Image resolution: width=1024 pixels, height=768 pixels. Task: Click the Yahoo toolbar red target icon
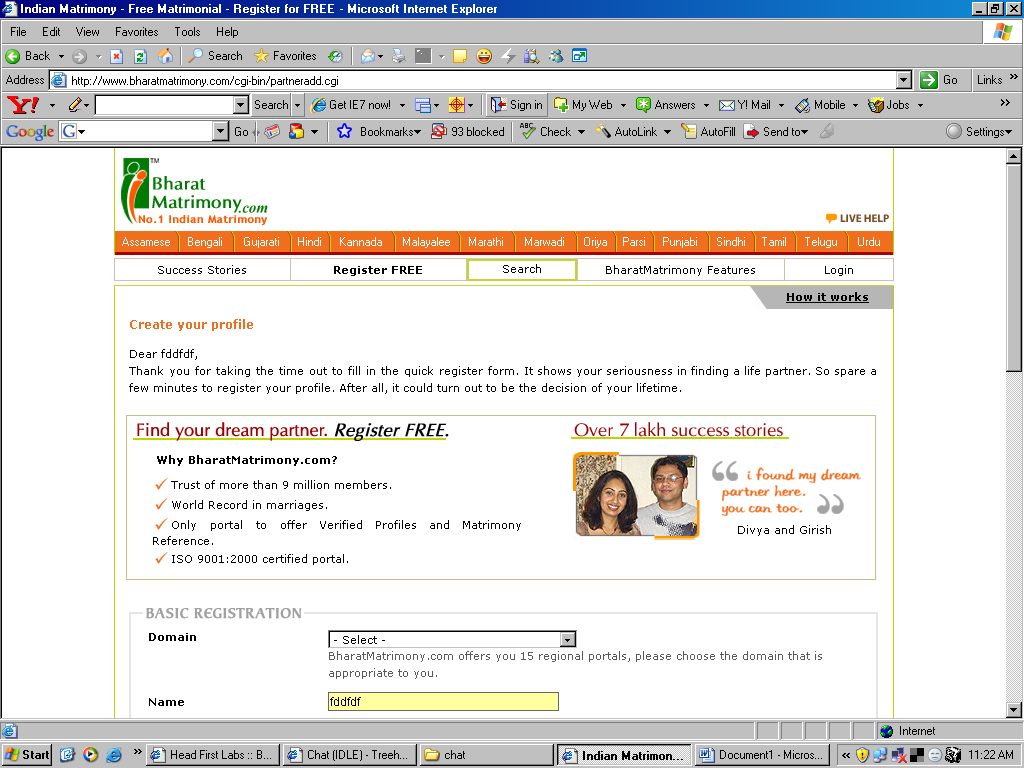(x=456, y=104)
